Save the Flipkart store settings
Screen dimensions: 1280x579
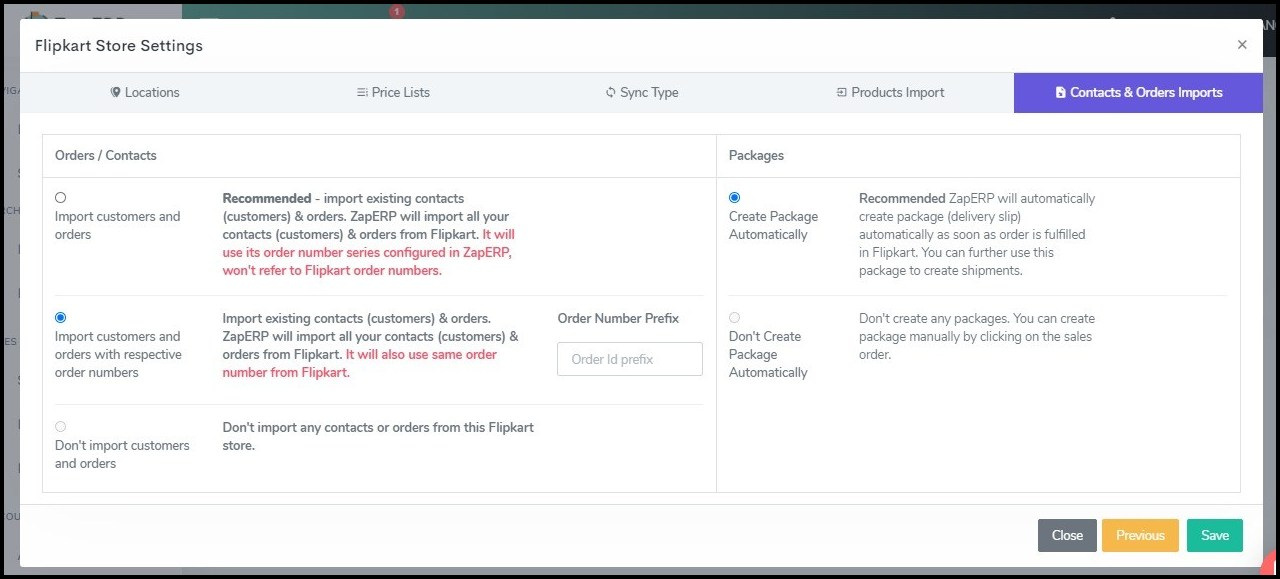(1215, 535)
